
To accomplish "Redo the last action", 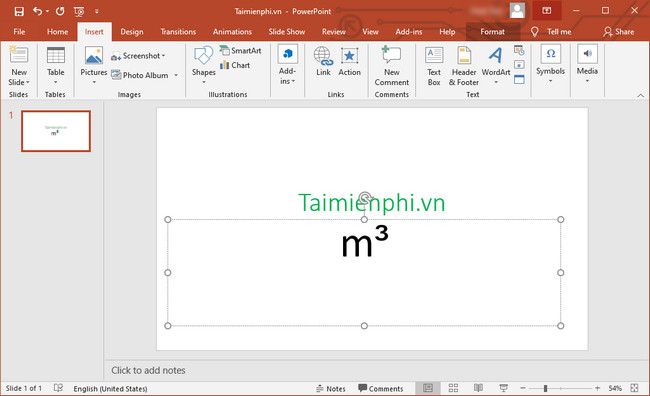I will [60, 11].
